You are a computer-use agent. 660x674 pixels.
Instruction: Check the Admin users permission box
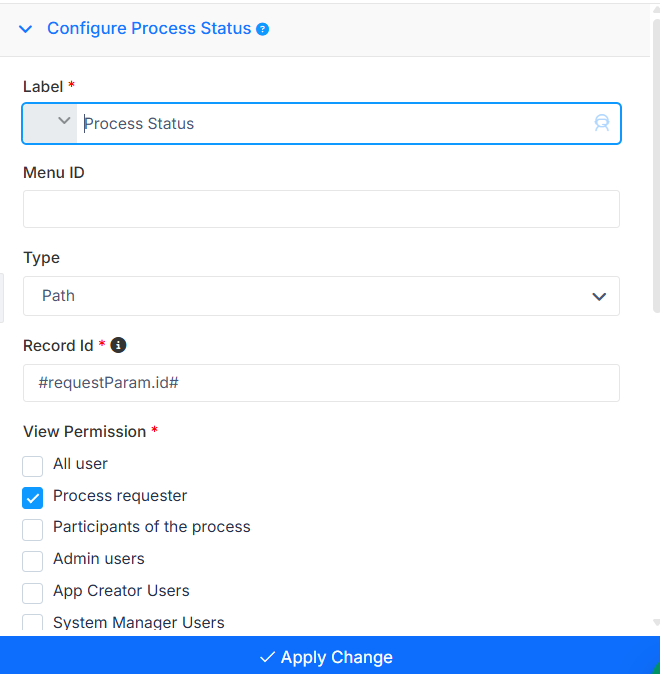coord(33,561)
